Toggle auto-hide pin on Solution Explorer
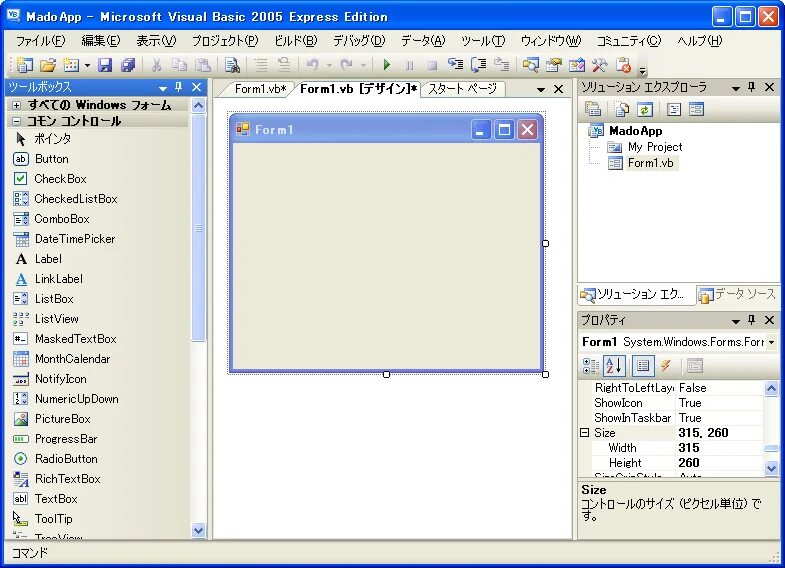Screen dimensions: 785x568 tap(751, 87)
